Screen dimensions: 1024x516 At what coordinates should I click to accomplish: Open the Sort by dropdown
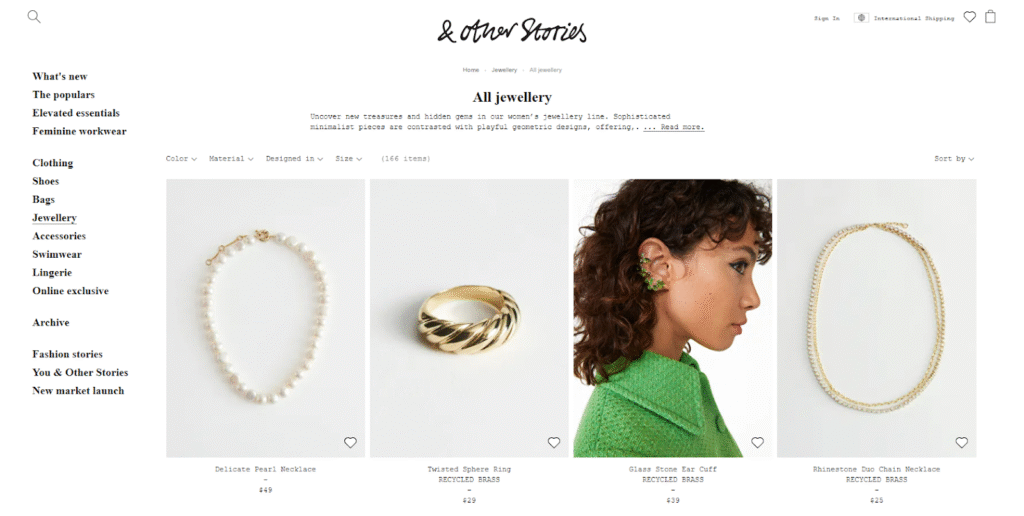point(953,159)
